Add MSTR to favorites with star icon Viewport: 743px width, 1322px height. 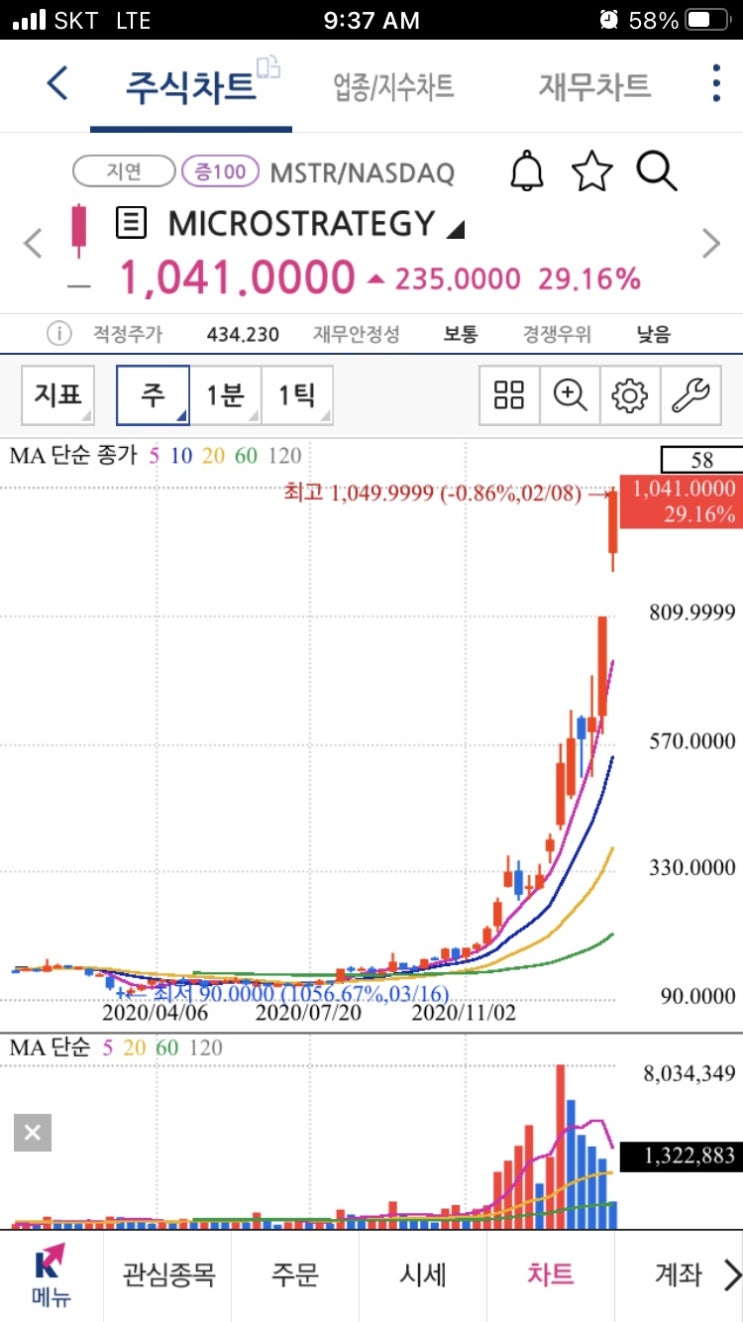(x=592, y=172)
